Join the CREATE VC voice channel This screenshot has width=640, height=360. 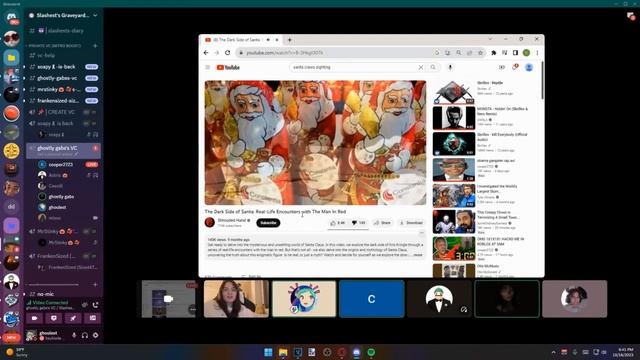click(64, 112)
